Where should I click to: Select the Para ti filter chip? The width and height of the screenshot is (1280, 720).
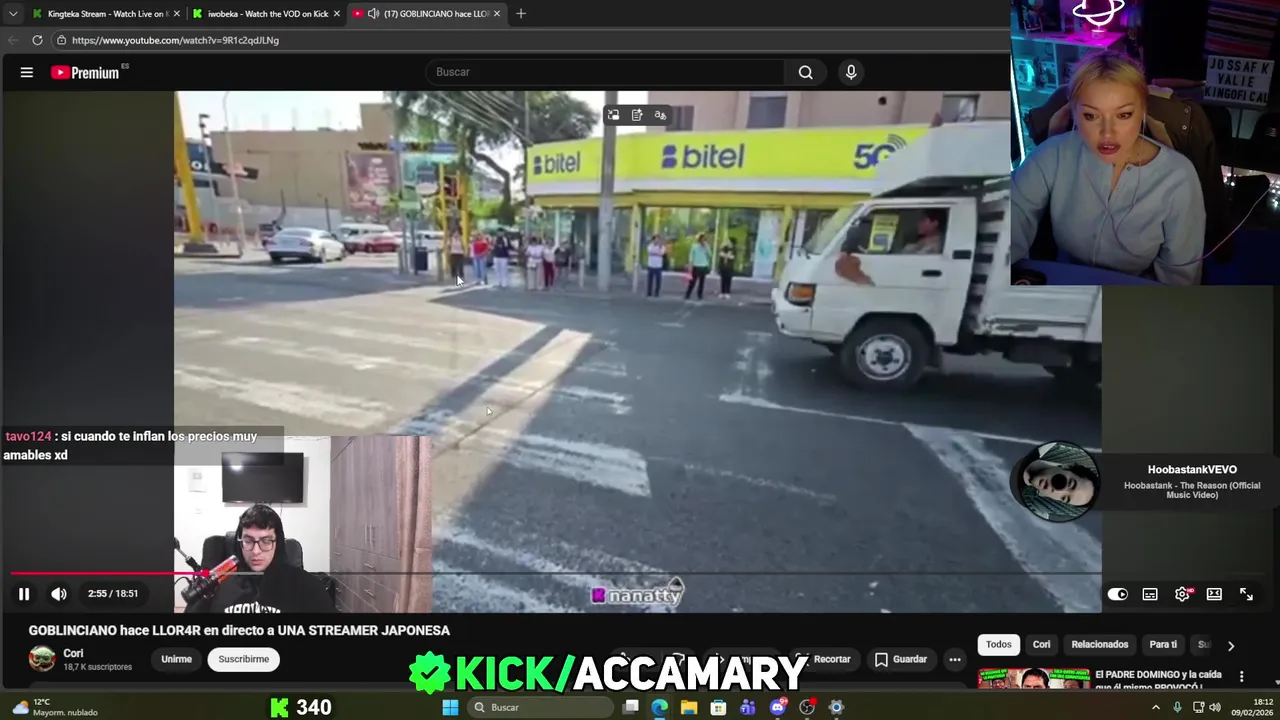1163,645
